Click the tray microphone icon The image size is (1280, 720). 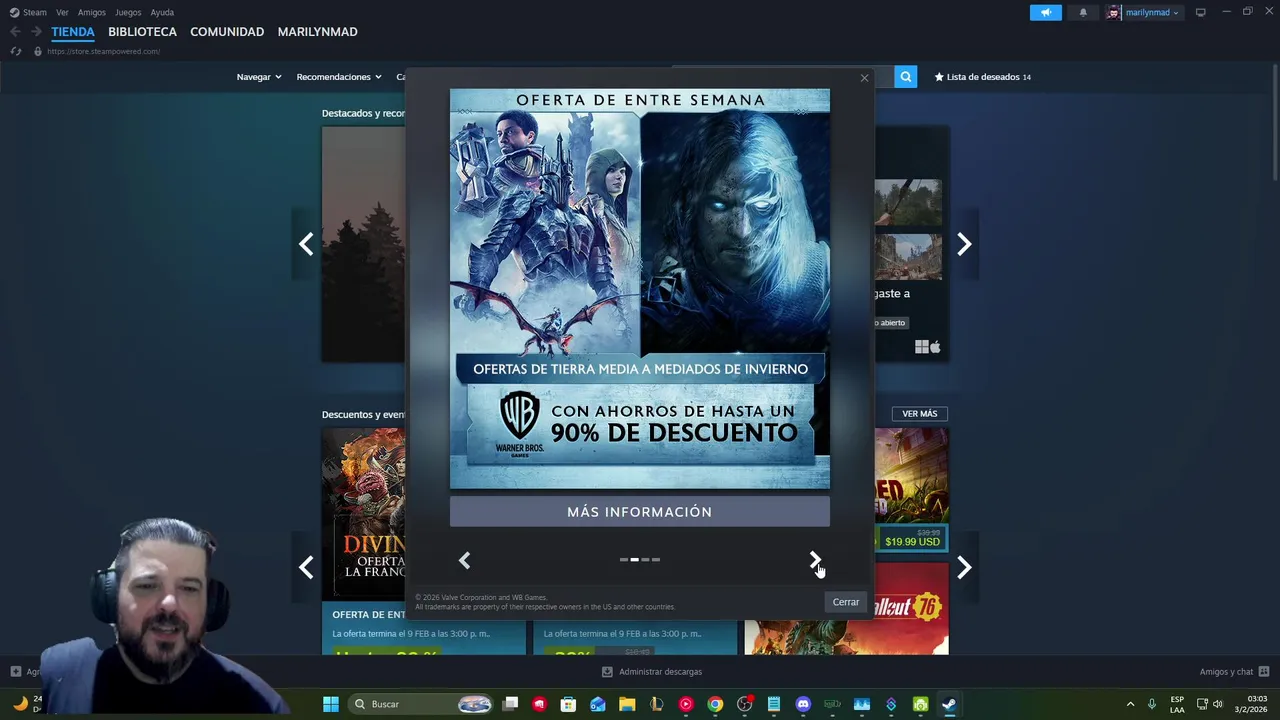coord(1152,704)
